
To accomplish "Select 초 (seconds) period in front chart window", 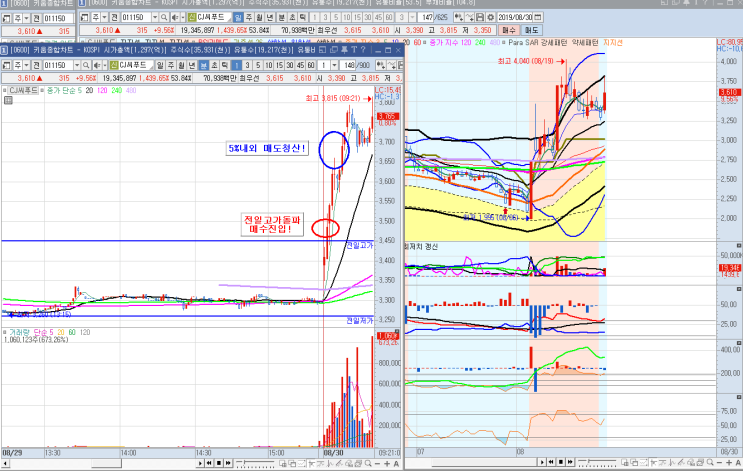I will click(x=214, y=65).
